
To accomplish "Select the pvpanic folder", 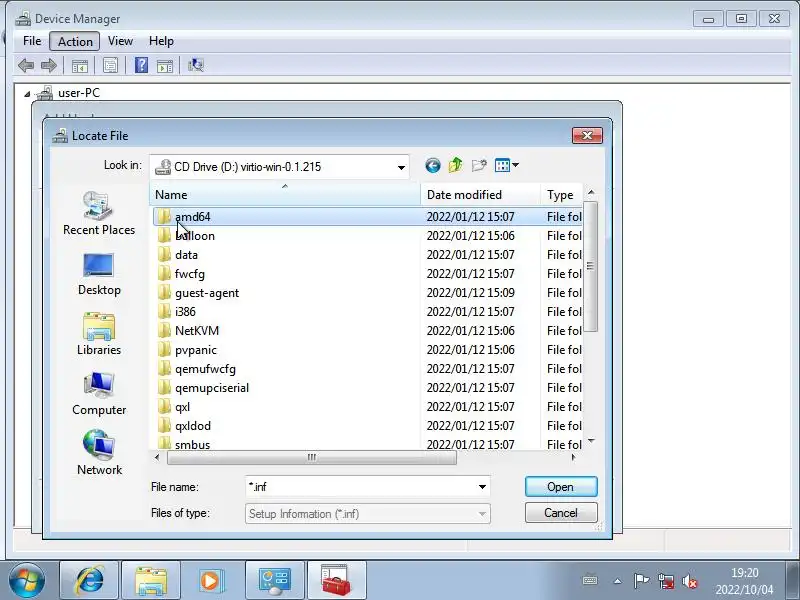I will 366,350.
